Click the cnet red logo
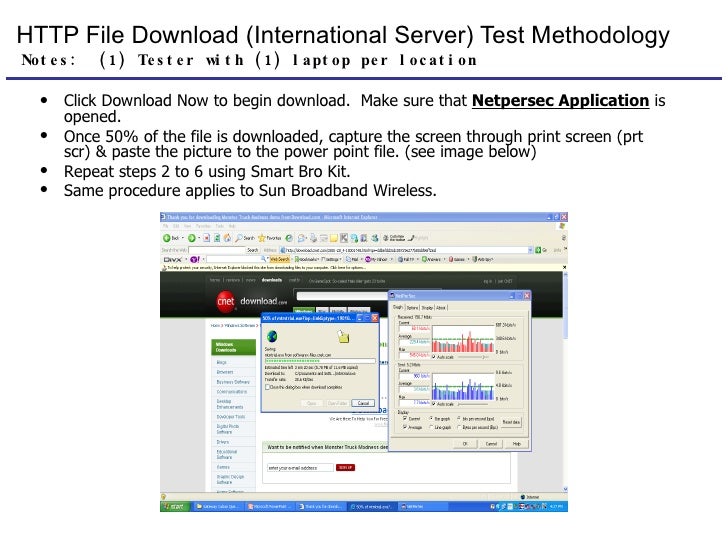 tap(226, 301)
